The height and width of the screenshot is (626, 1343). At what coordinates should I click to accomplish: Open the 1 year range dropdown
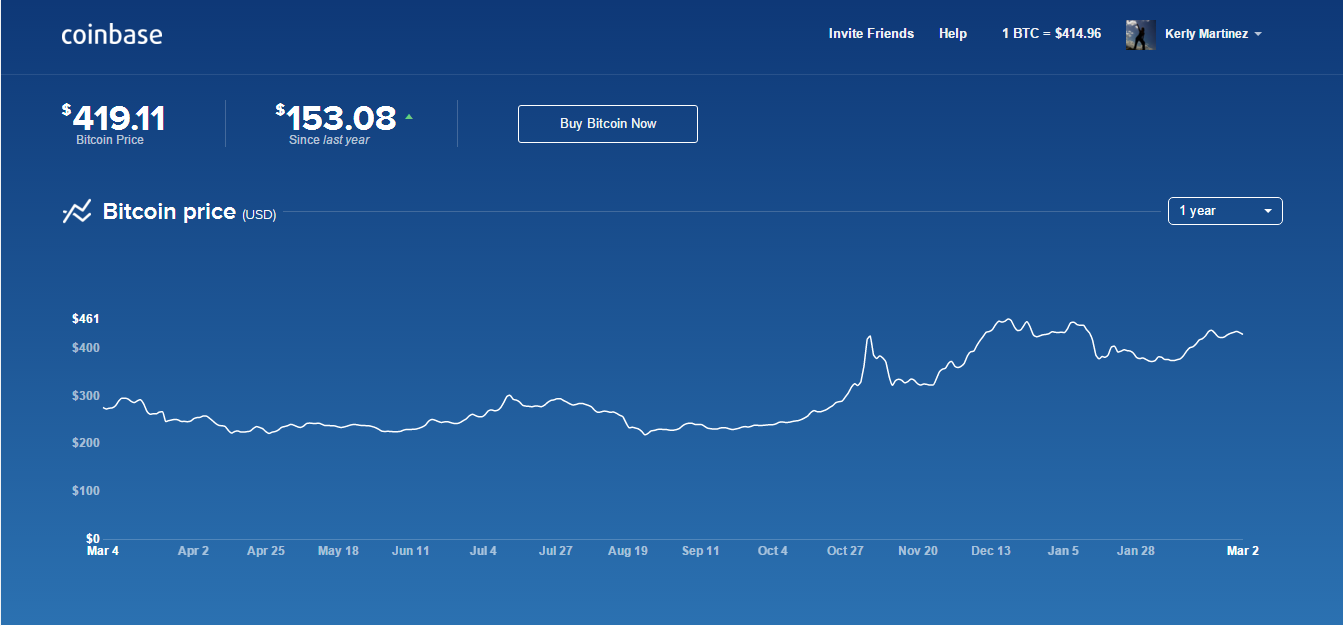point(1225,211)
